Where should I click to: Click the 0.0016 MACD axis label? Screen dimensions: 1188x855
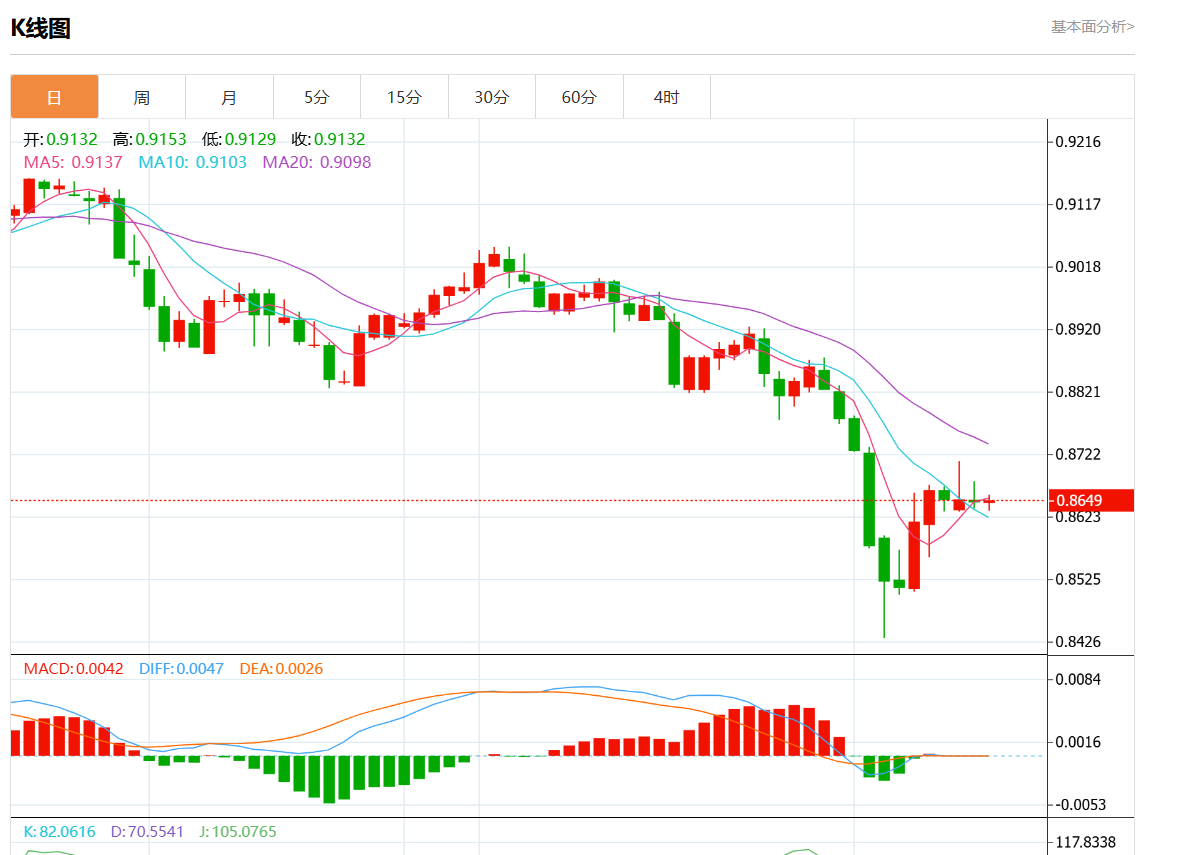click(1078, 742)
